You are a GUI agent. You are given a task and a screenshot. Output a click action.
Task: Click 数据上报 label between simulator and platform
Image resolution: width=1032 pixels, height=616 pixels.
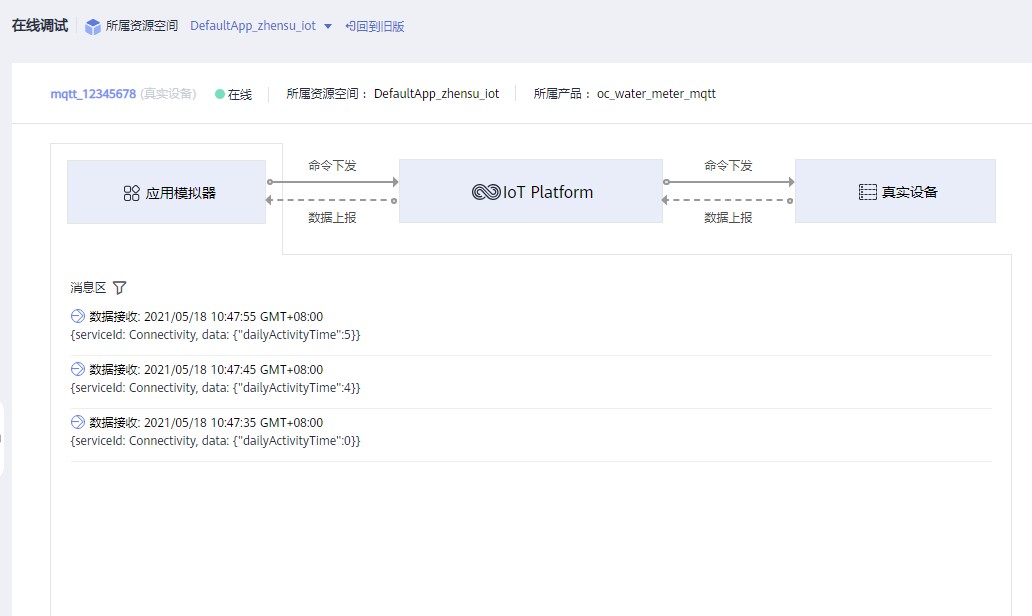pos(332,218)
